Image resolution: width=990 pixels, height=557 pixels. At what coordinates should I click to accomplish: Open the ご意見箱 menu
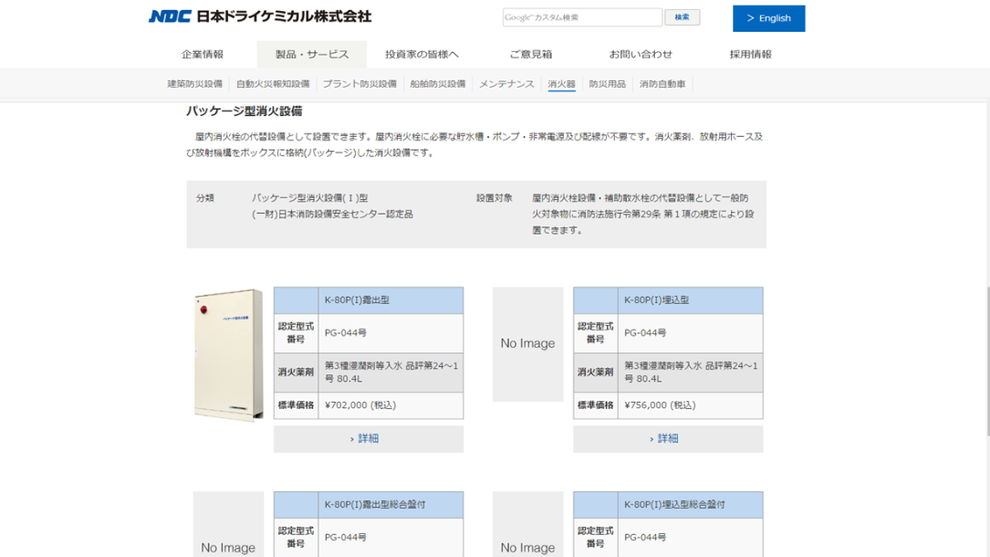(x=531, y=54)
